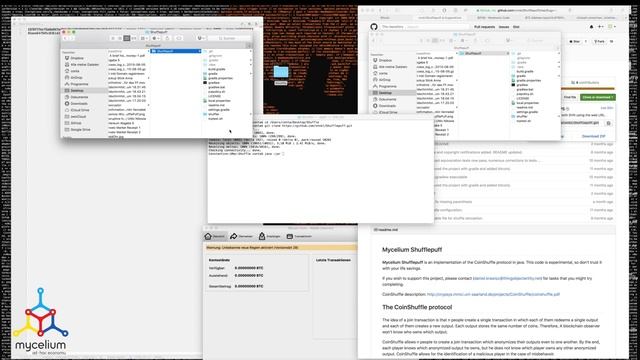640x360 pixels.
Task: Open Alle meine Dateien in left Finder sidebar
Action: [x=84, y=64]
